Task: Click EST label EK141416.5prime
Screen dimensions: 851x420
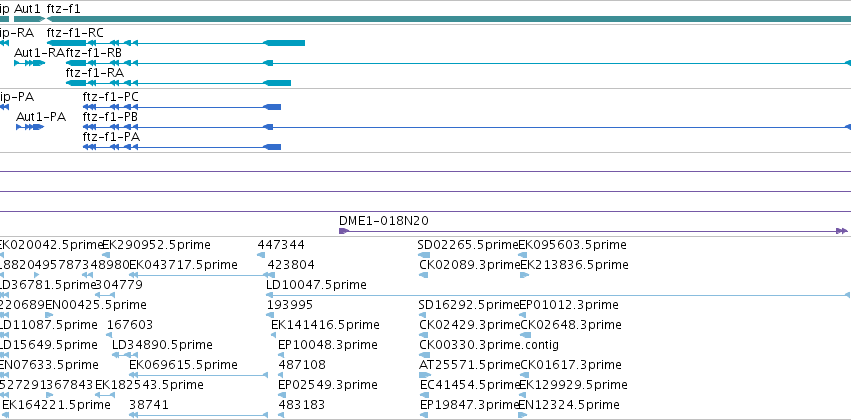Action: coord(325,326)
